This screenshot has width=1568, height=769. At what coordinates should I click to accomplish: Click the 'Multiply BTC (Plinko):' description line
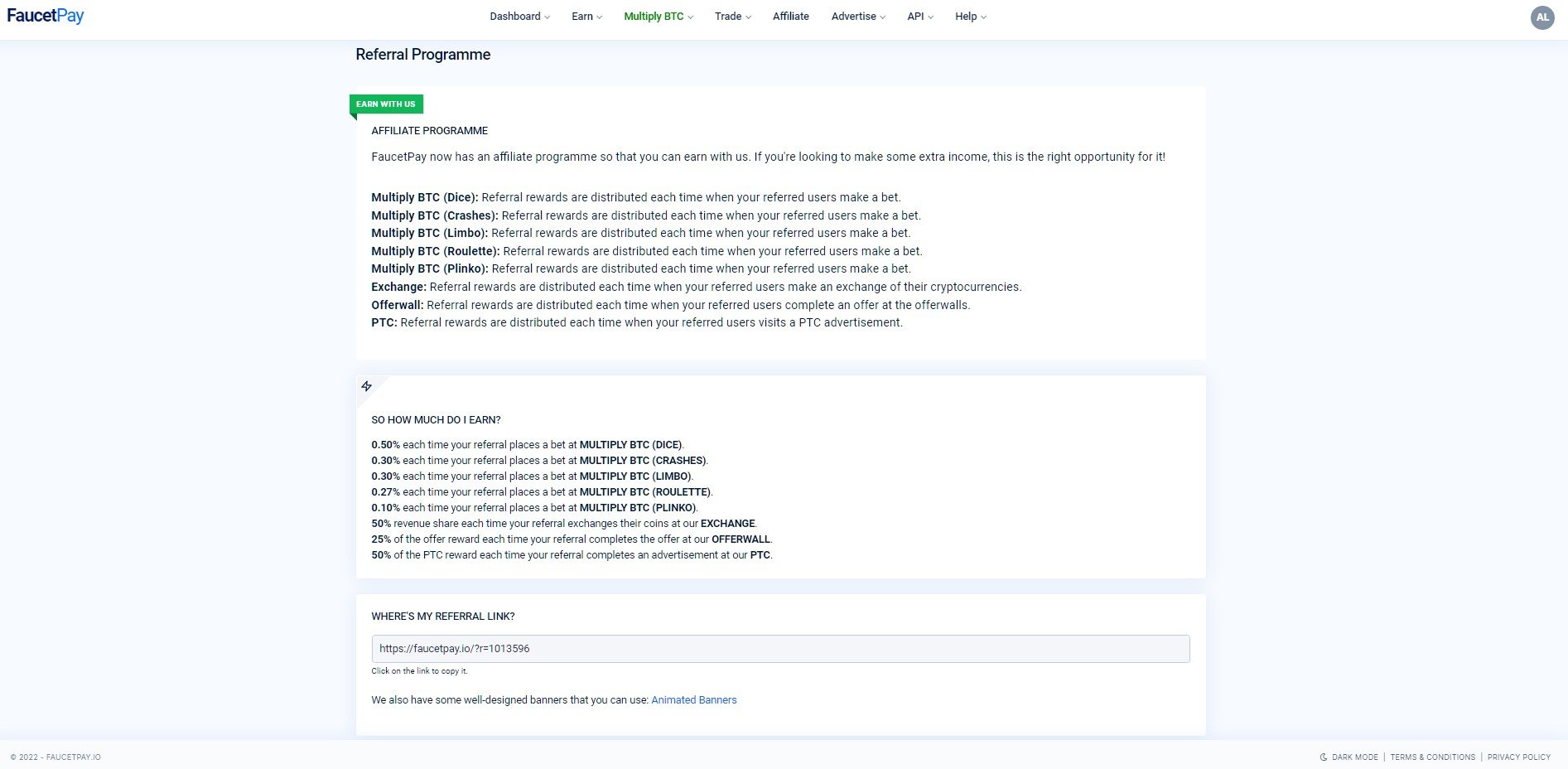[x=641, y=268]
